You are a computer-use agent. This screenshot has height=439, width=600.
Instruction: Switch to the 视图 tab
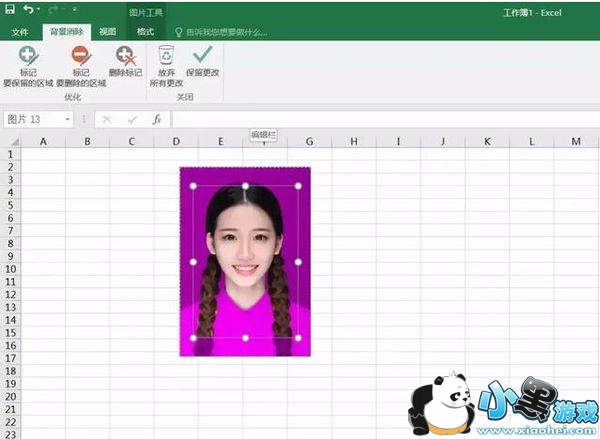(108, 32)
